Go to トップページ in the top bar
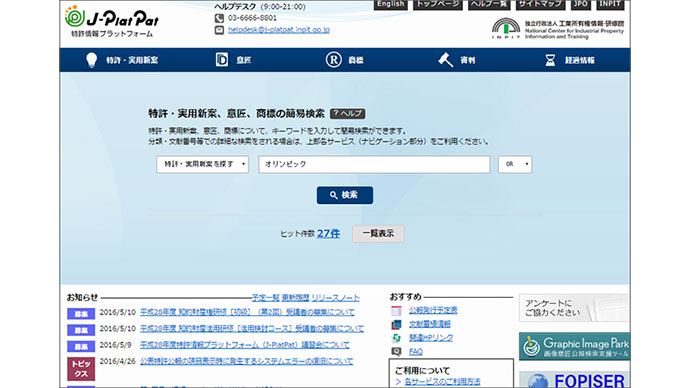 coord(437,4)
